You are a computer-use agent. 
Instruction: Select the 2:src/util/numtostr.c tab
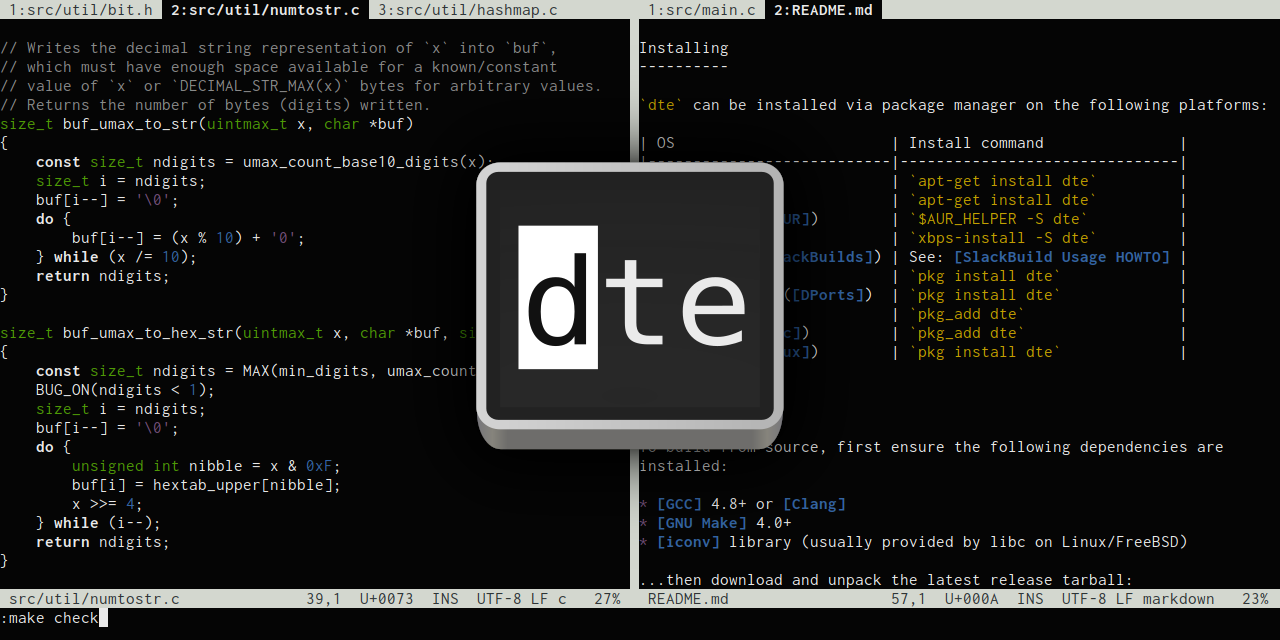coord(265,10)
